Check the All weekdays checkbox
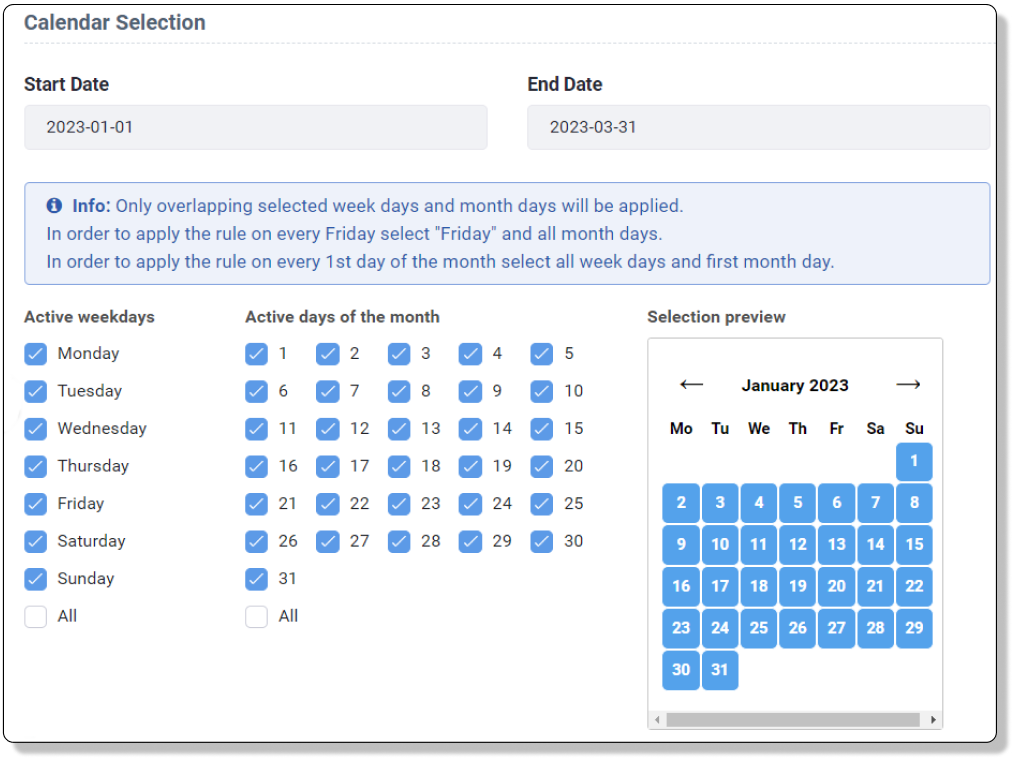 pos(36,616)
